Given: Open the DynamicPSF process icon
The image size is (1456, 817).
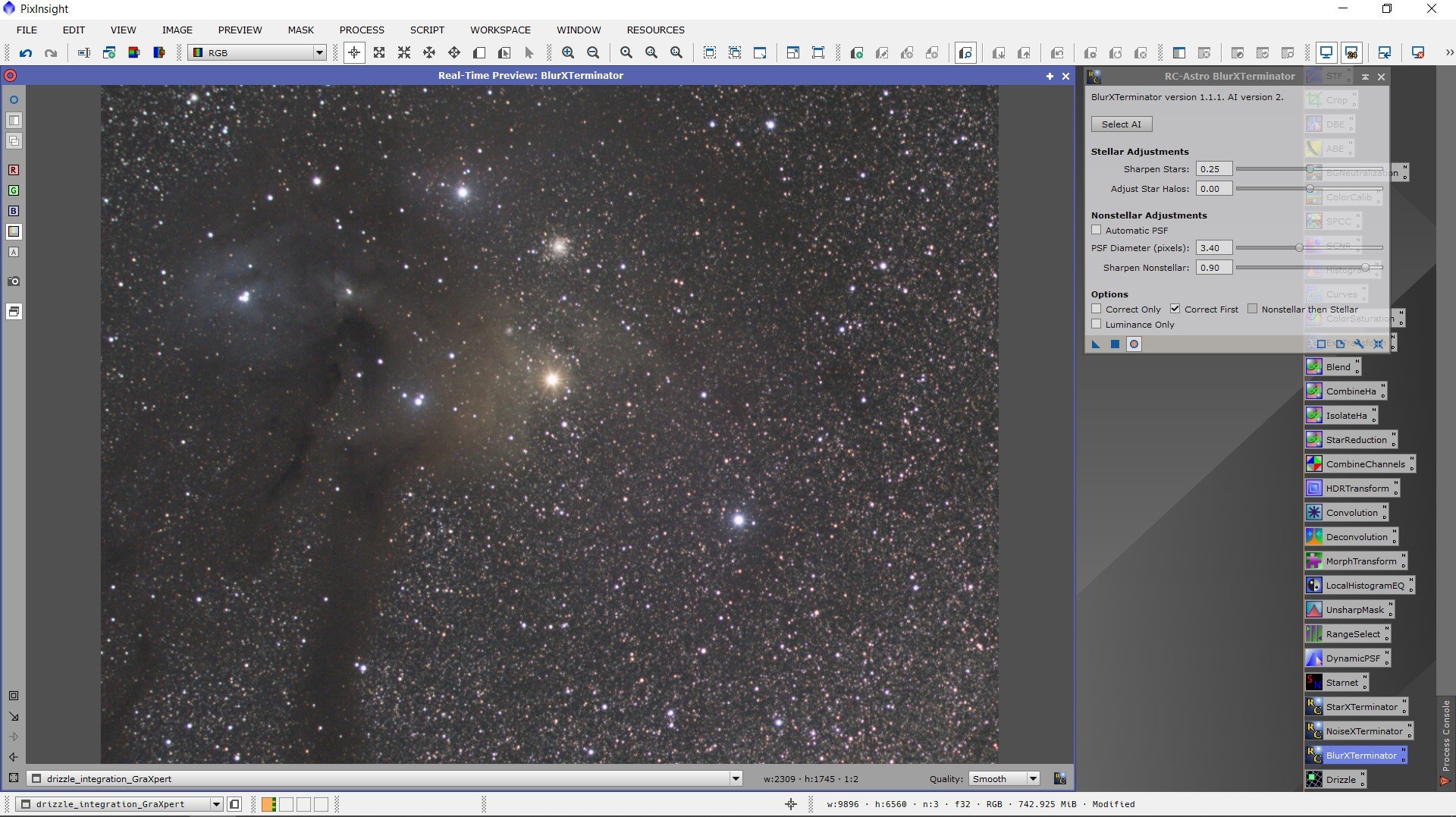Looking at the screenshot, I should click(1347, 658).
